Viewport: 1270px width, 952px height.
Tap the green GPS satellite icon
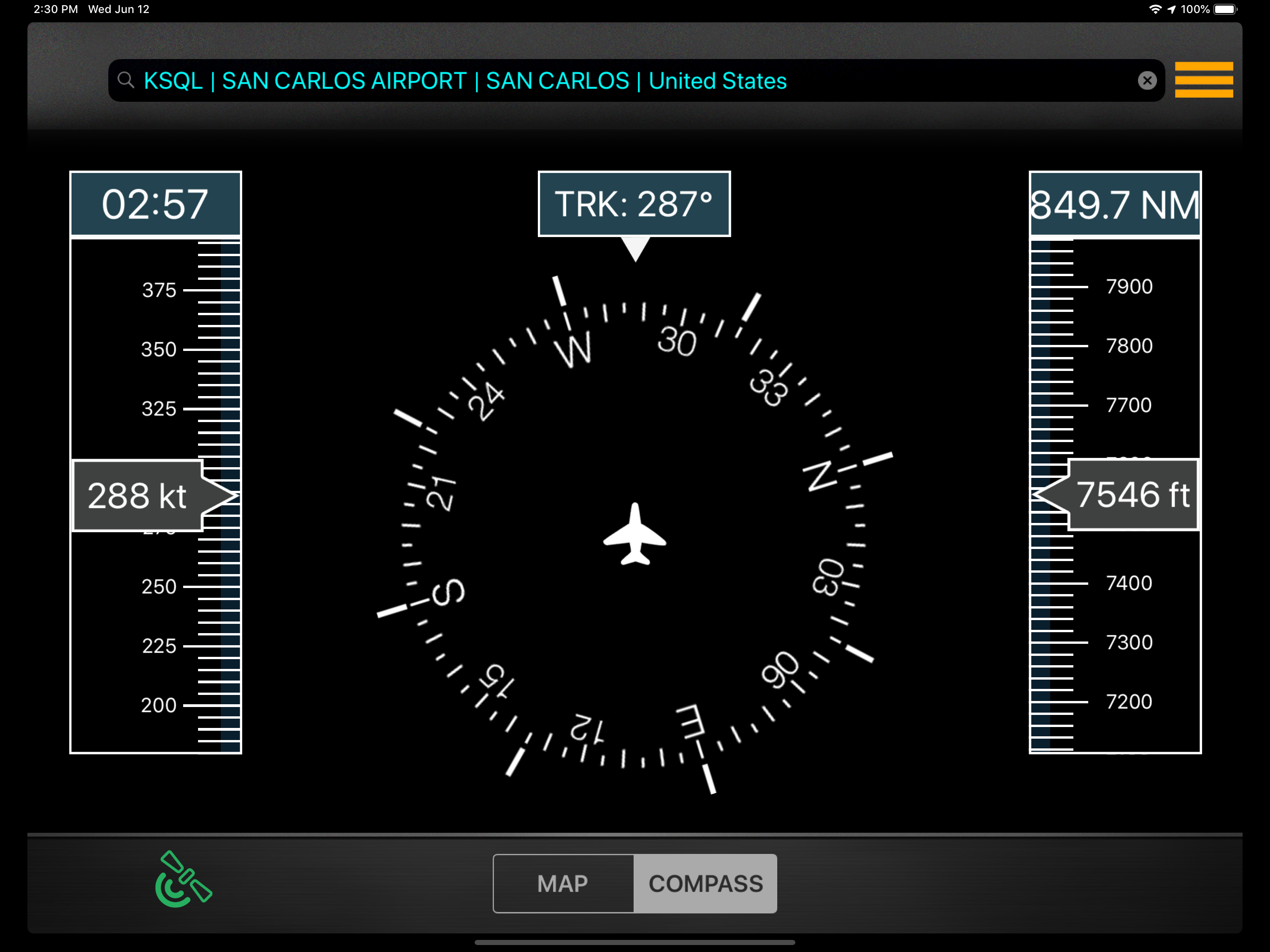coord(183,879)
